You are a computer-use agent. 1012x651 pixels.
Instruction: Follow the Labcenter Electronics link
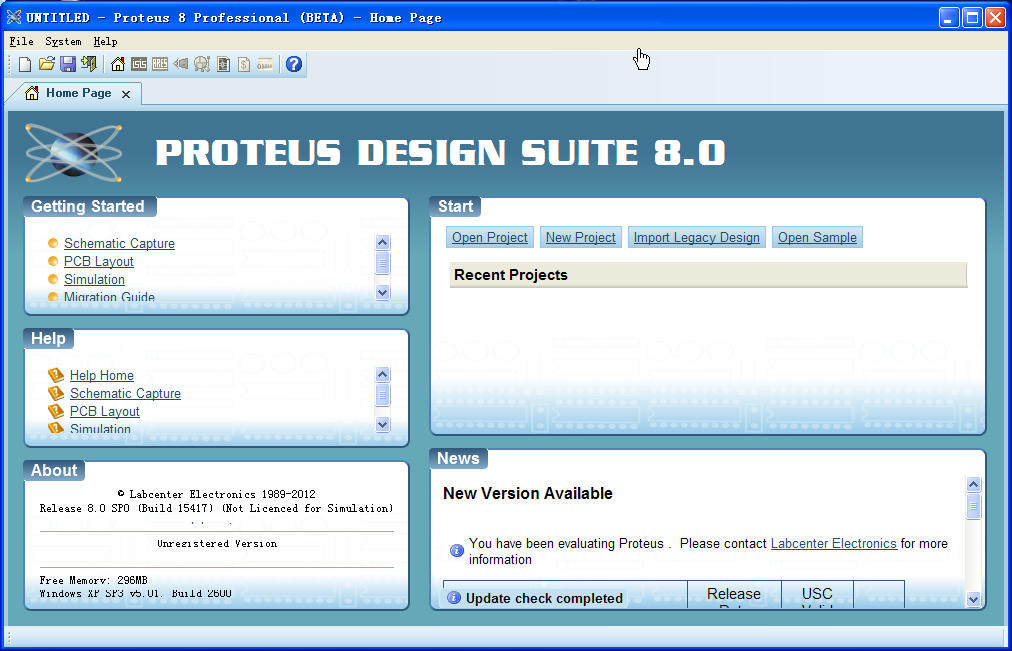[x=833, y=543]
